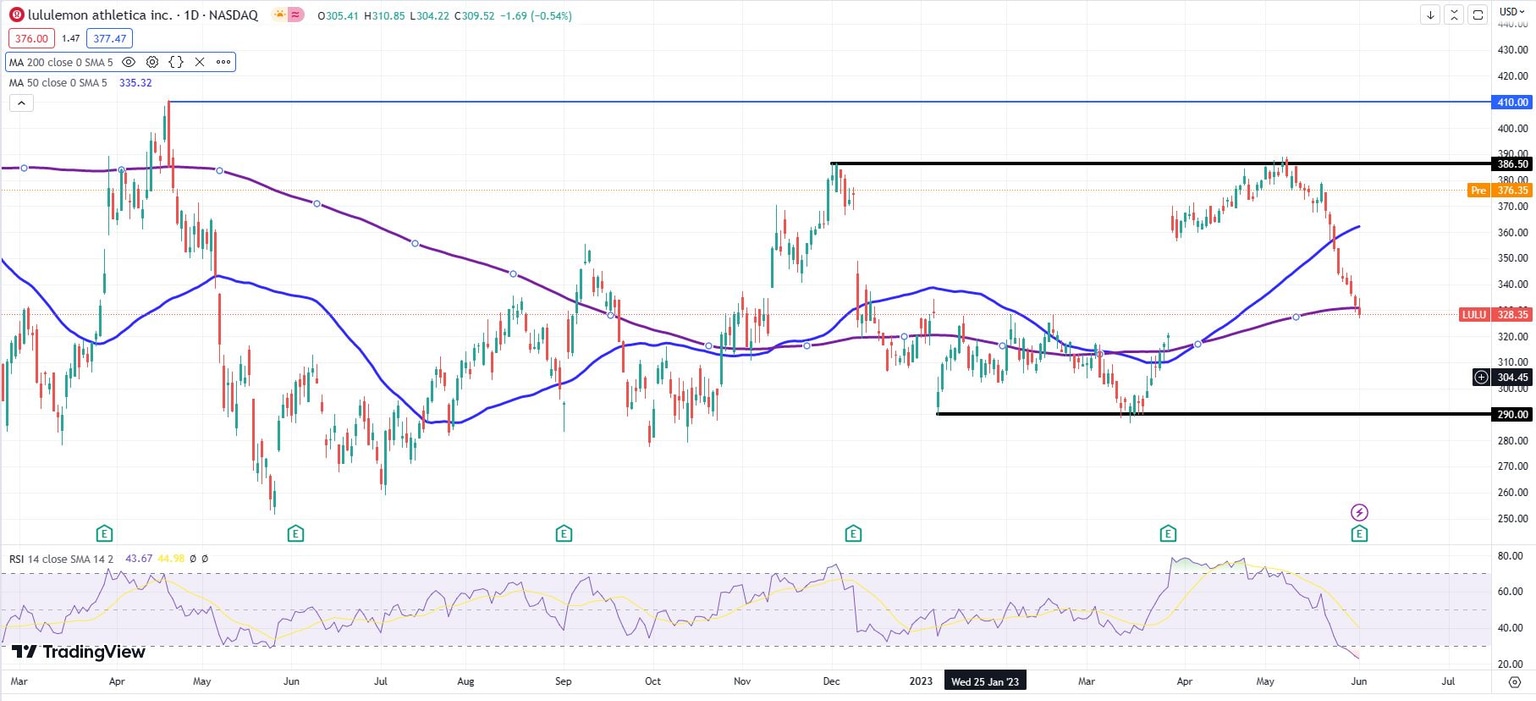
Task: Click the 2023 year label on time axis
Action: click(x=920, y=681)
